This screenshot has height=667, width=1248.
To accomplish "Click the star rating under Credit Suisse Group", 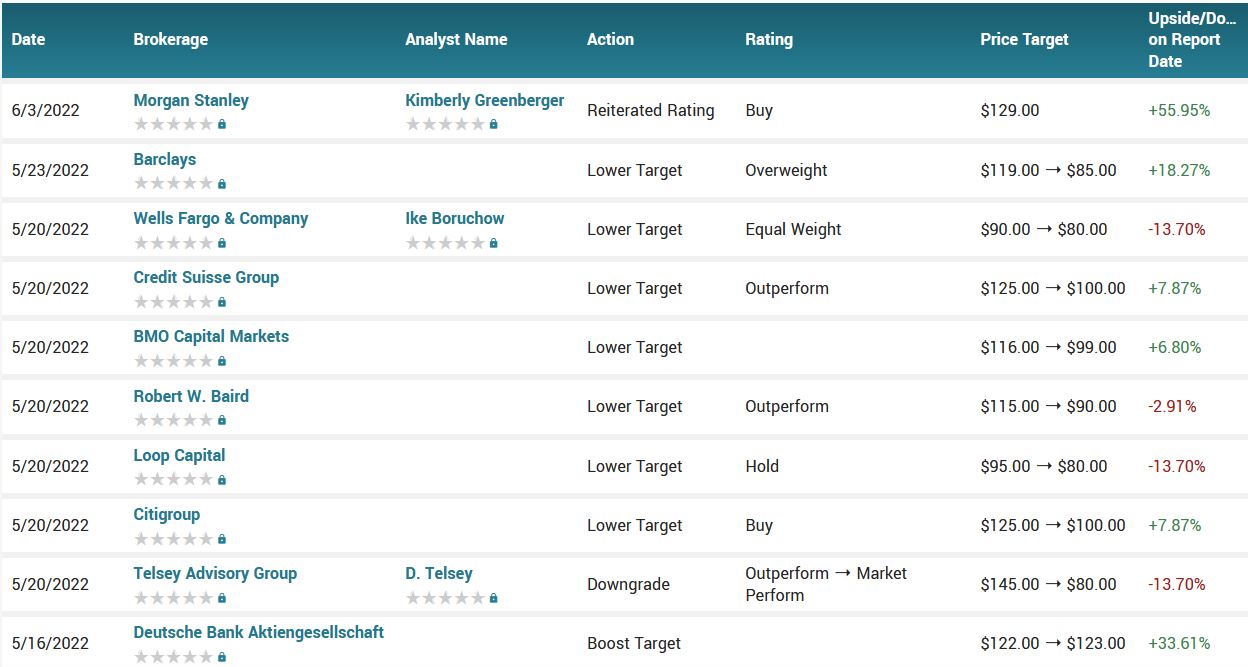I will coord(174,302).
